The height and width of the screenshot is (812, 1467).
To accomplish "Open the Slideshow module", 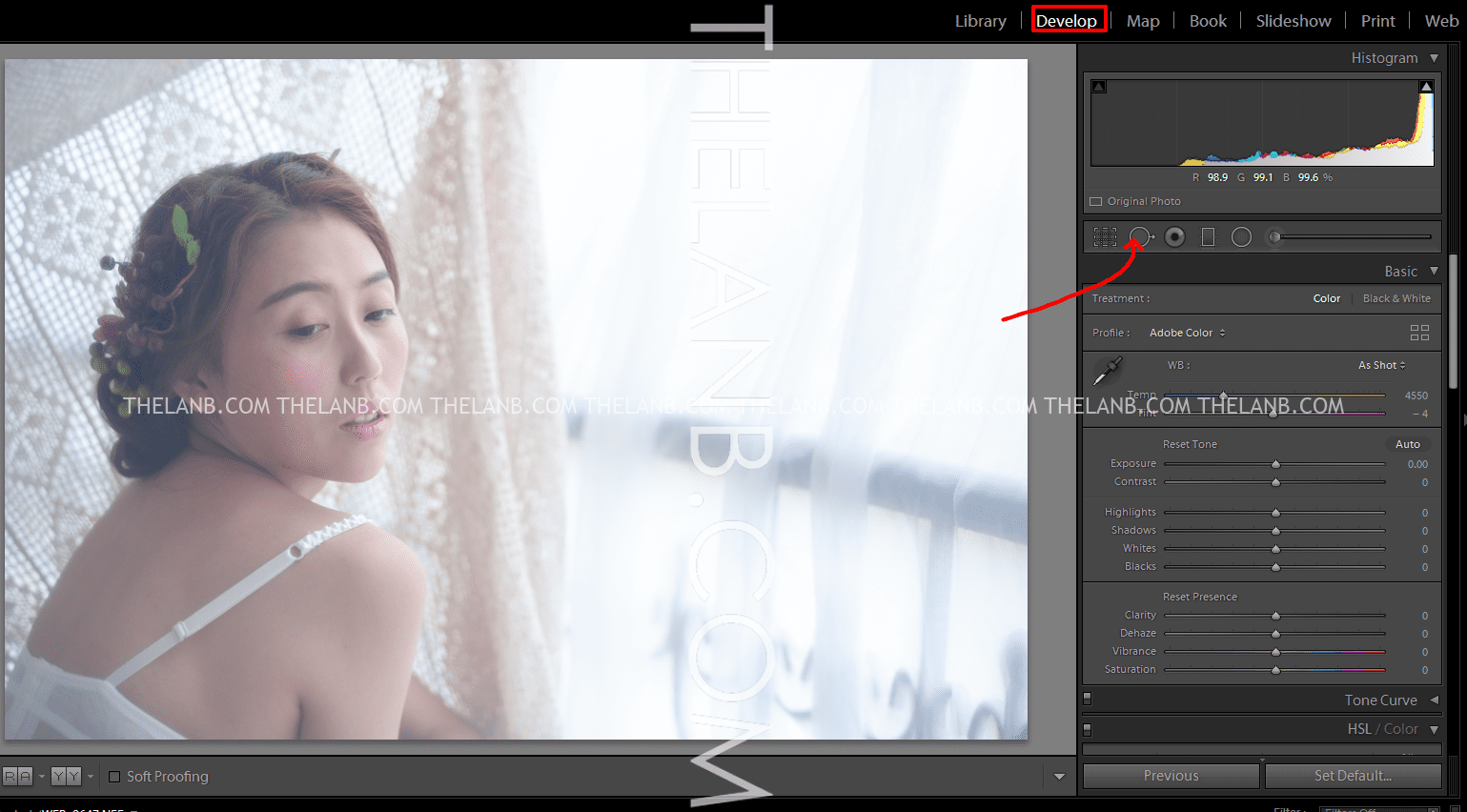I will click(1293, 21).
